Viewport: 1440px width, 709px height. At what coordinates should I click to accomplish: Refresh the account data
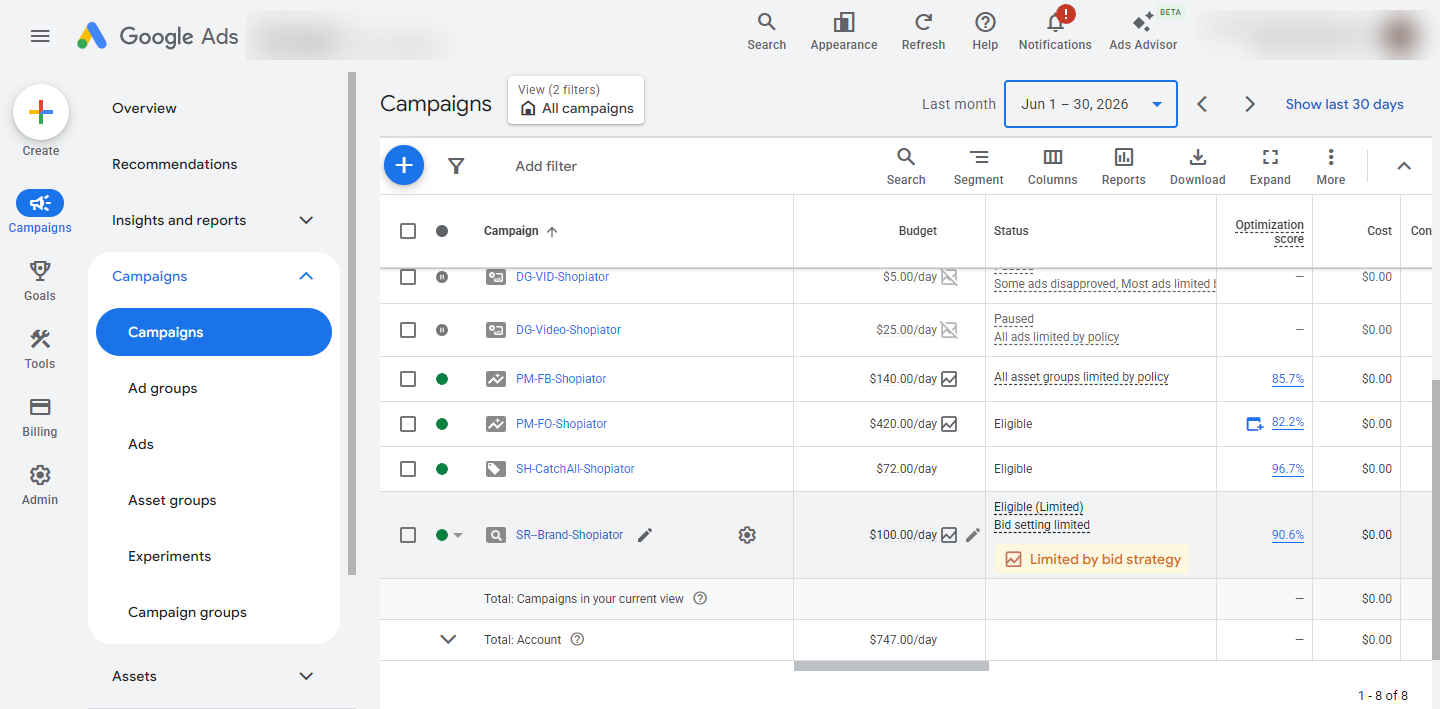coord(923,32)
